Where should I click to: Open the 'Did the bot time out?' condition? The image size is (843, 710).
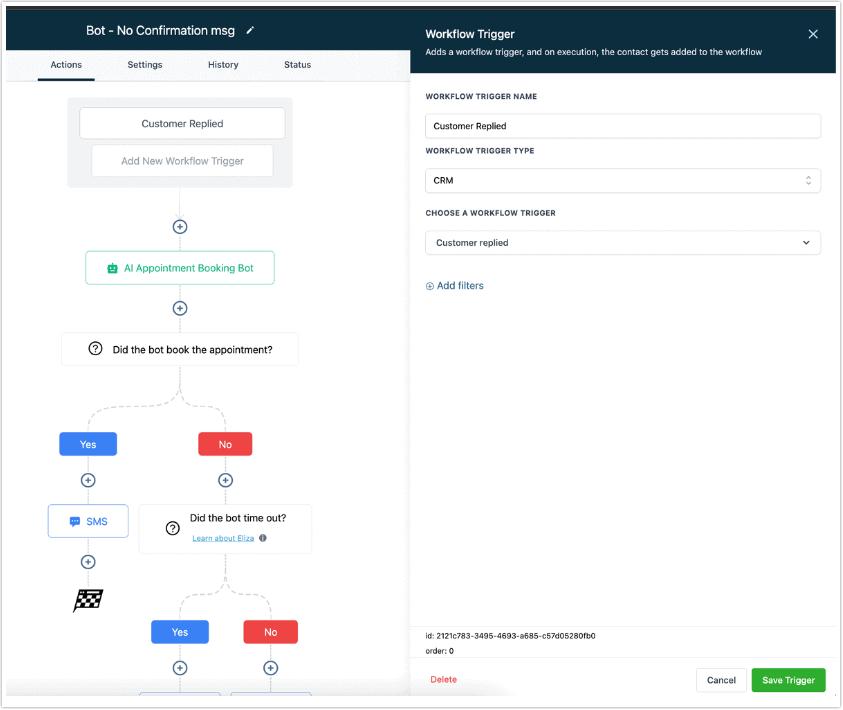pyautogui.click(x=225, y=529)
